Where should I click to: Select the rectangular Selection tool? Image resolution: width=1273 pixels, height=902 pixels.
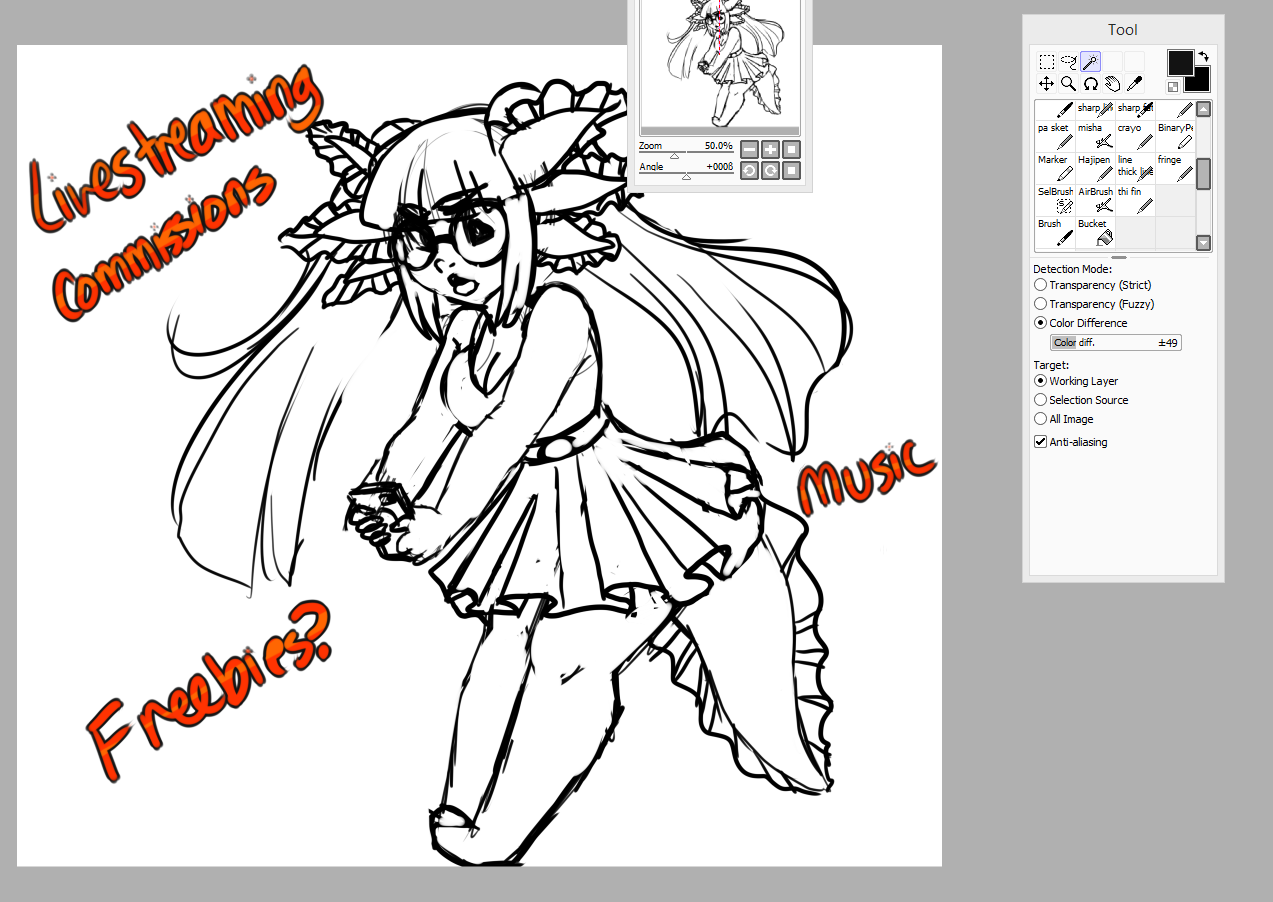[x=1046, y=62]
